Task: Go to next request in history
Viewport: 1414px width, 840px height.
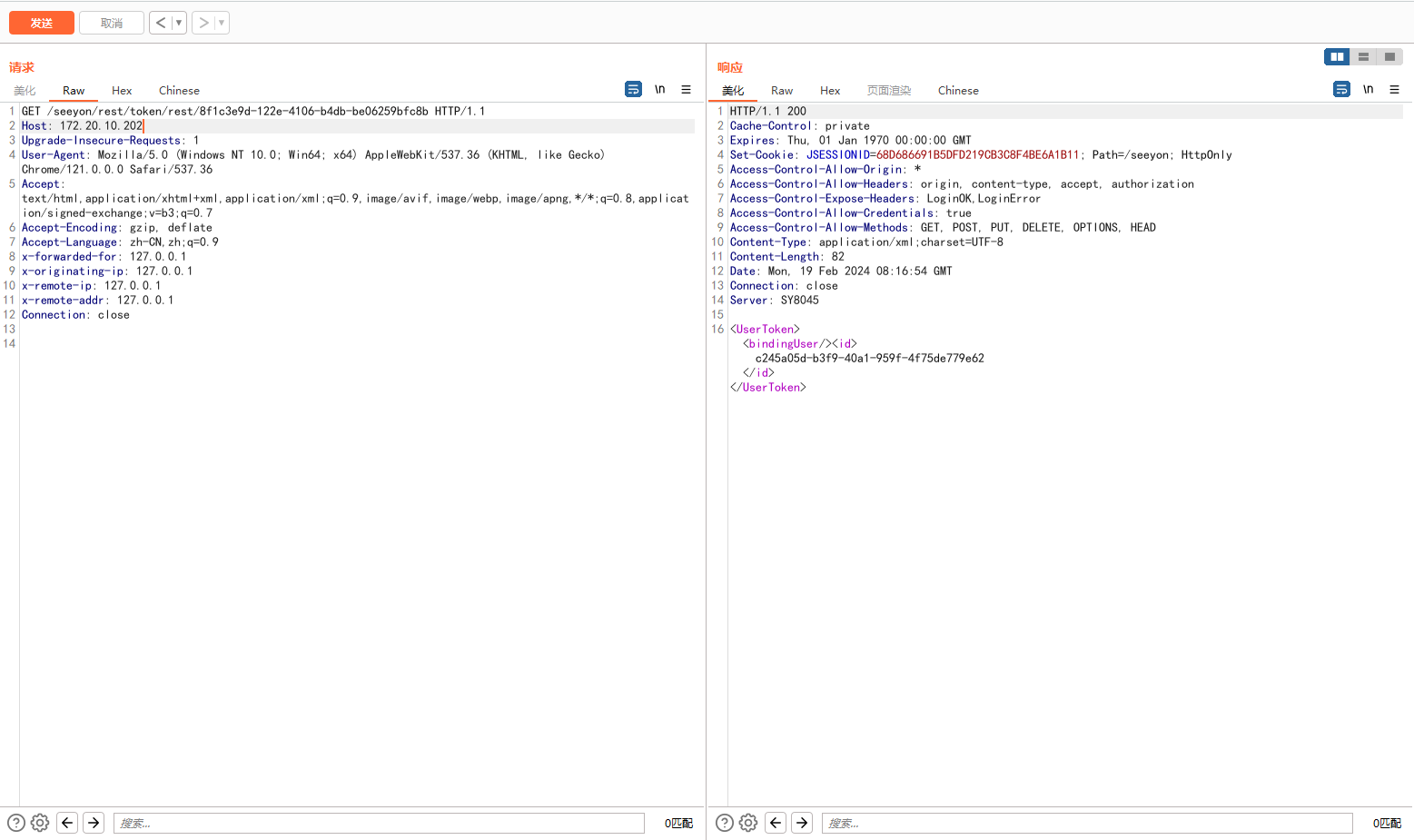Action: [203, 23]
